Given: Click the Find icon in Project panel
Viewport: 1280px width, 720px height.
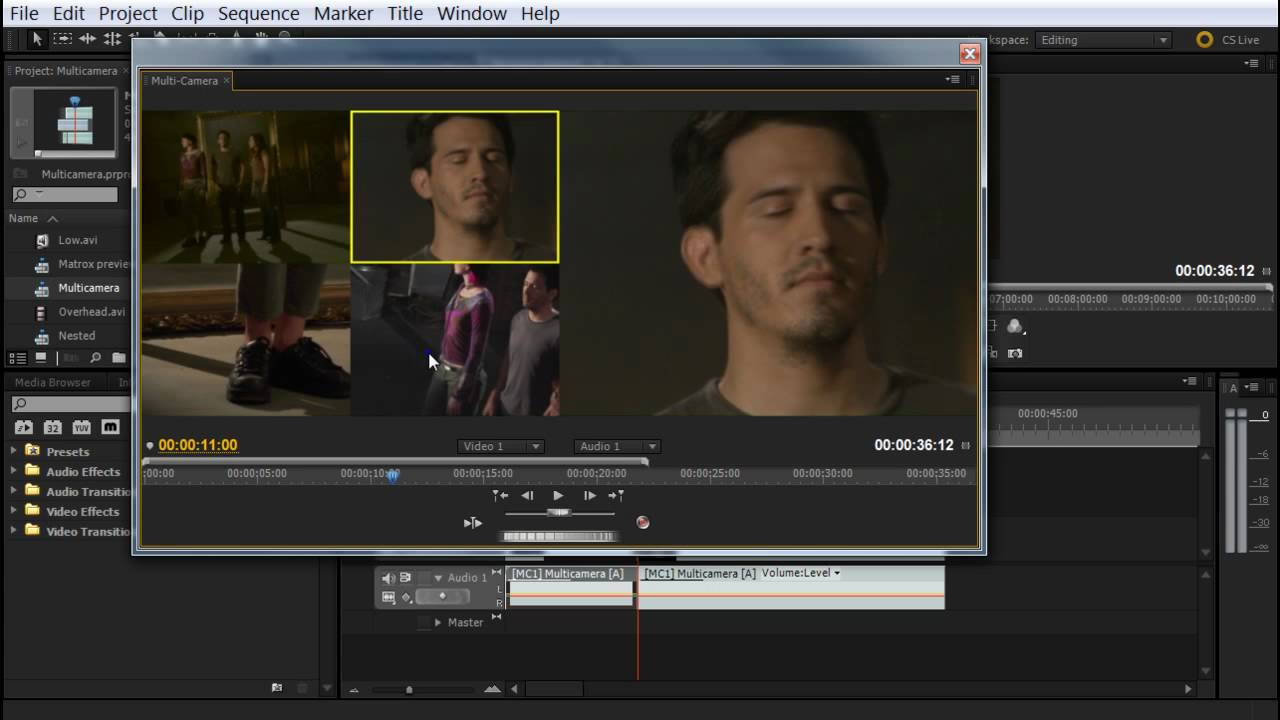Looking at the screenshot, I should pyautogui.click(x=95, y=358).
